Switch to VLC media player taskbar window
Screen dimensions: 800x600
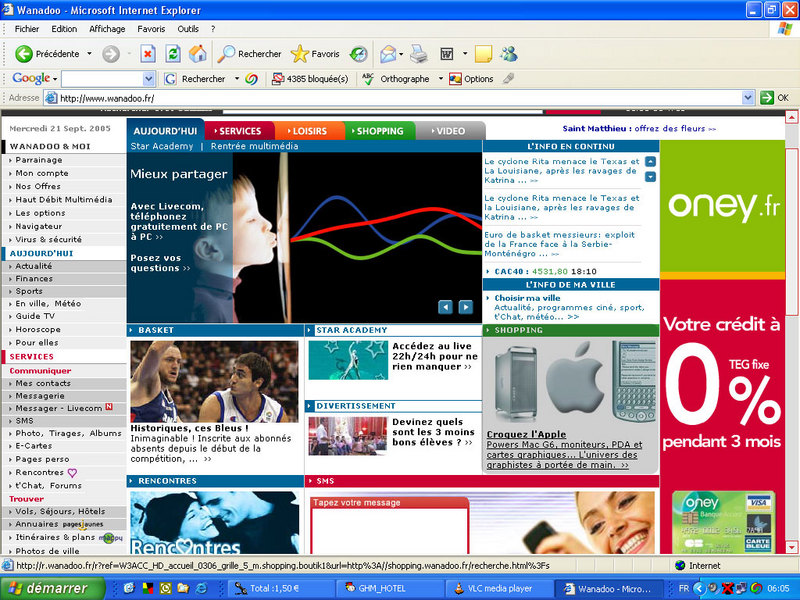tap(499, 588)
